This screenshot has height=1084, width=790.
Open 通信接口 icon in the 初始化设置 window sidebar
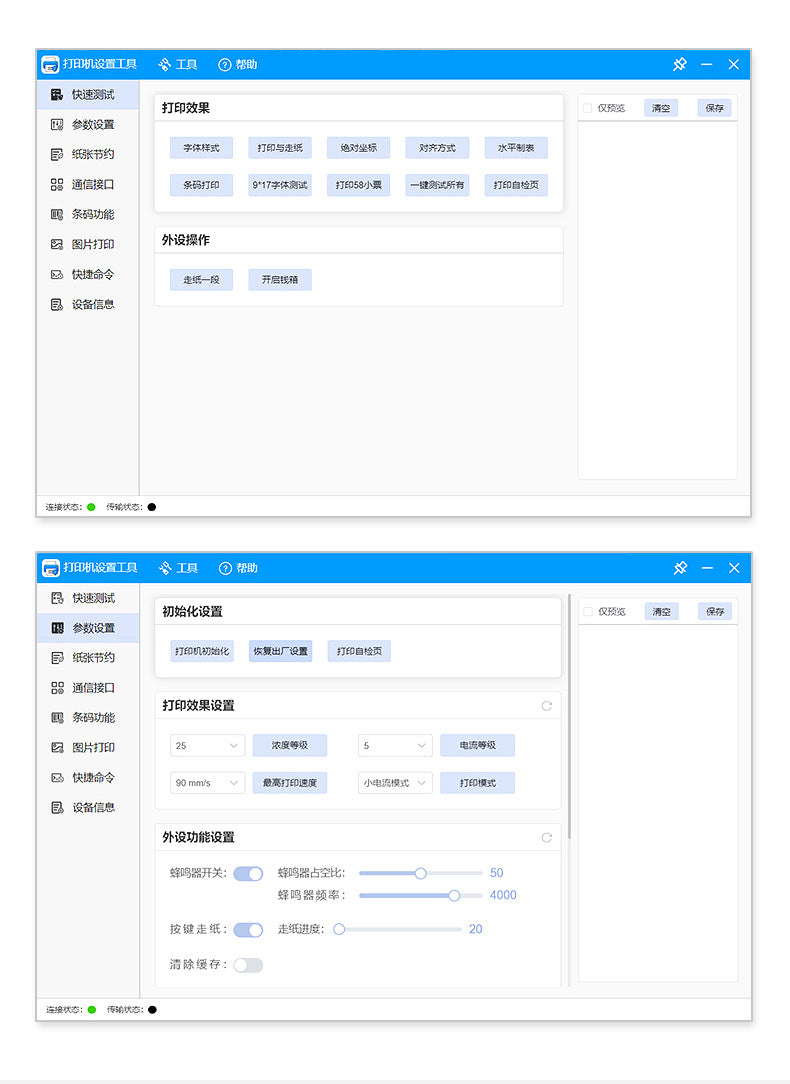click(x=57, y=688)
